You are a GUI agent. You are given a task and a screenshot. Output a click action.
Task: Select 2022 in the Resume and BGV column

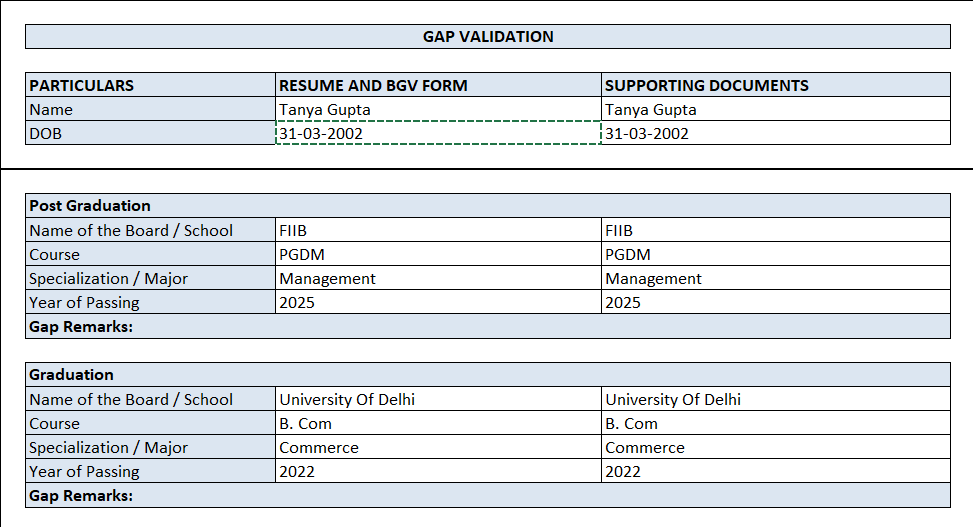[x=438, y=472]
